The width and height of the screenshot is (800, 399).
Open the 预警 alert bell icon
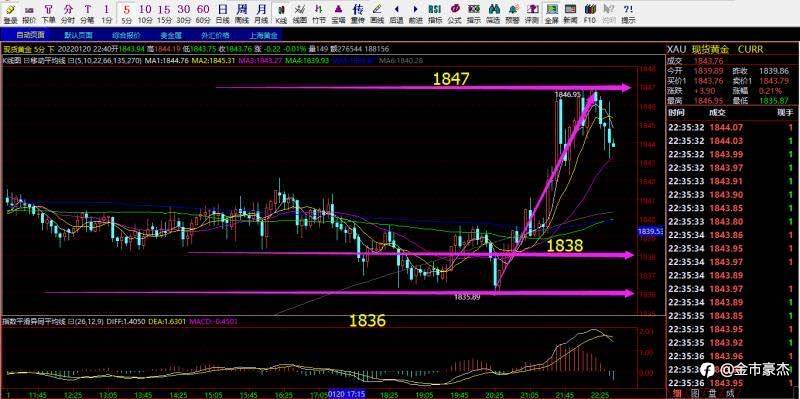coord(512,13)
